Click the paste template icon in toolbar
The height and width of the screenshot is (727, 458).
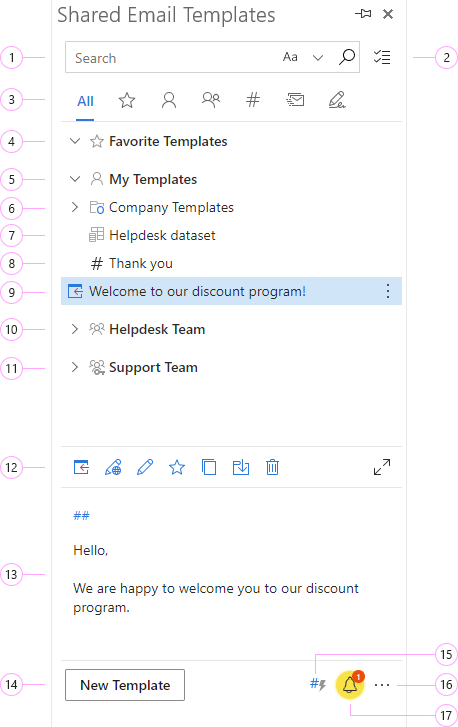pyautogui.click(x=81, y=467)
